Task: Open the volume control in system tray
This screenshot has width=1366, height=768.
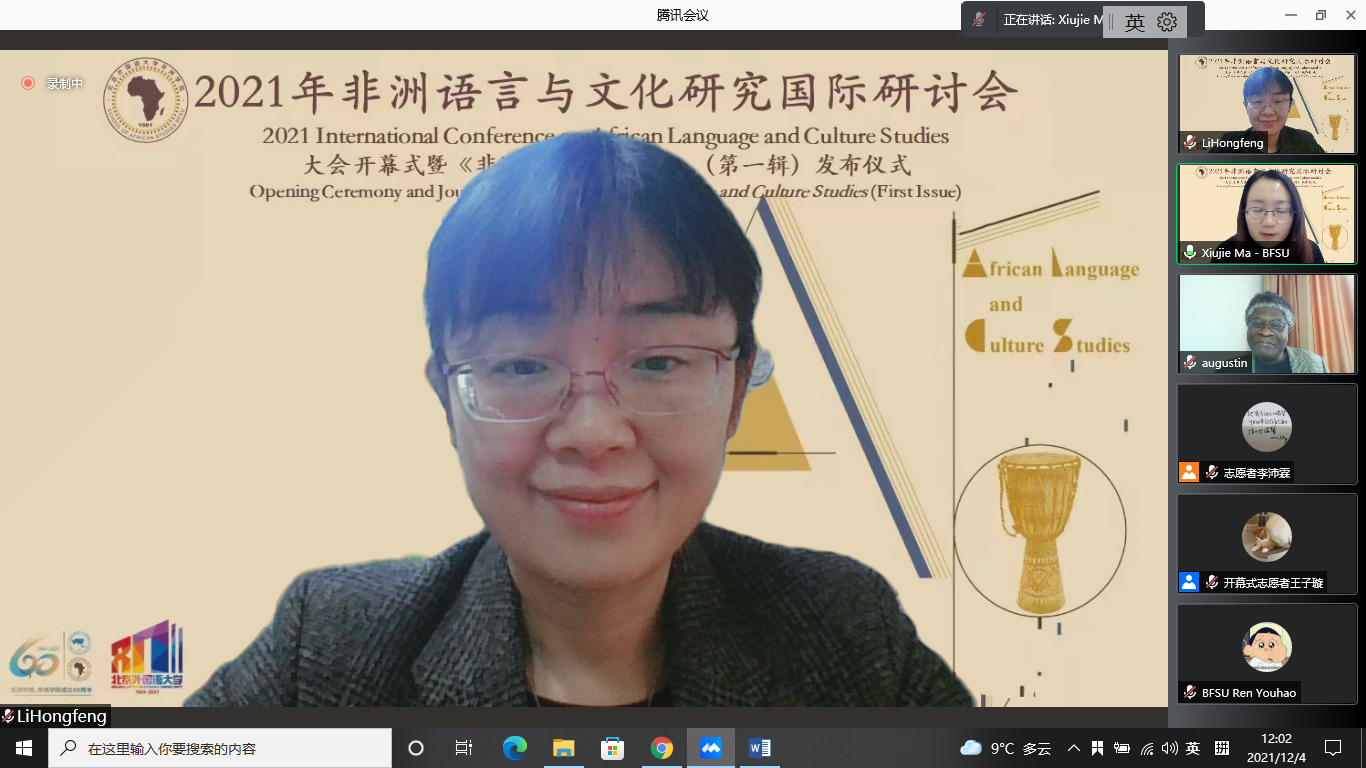Action: [1169, 748]
